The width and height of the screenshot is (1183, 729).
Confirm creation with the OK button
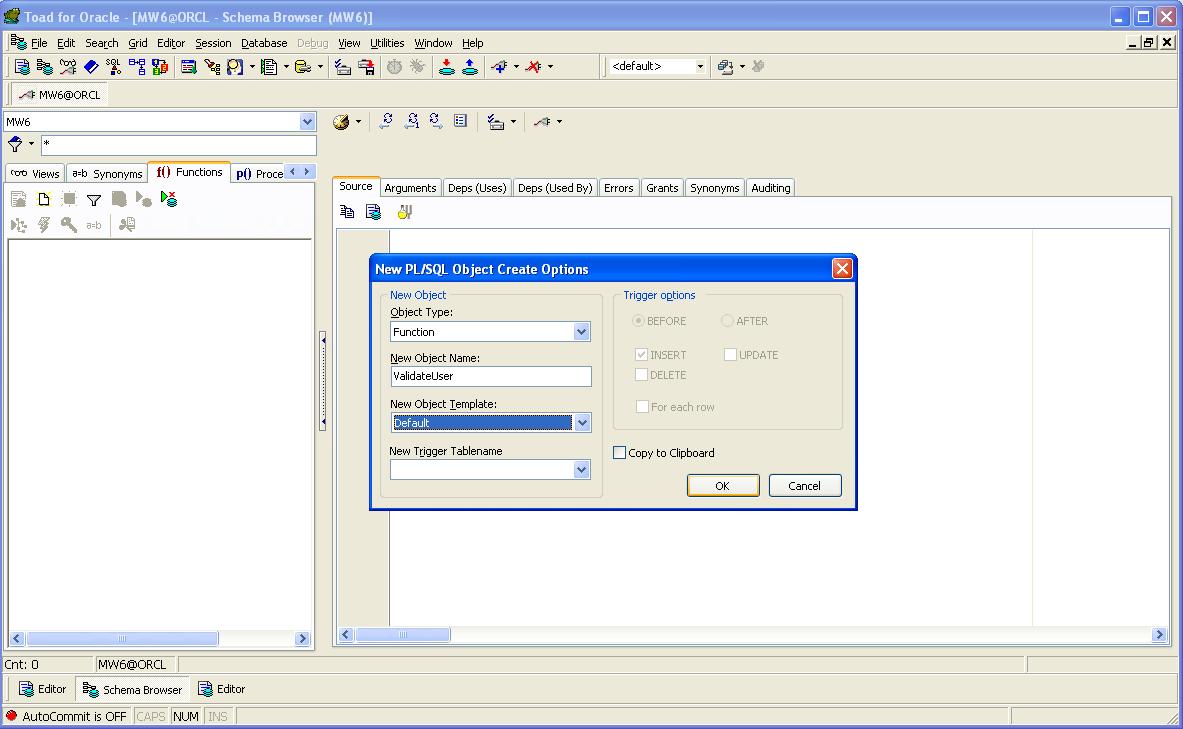722,485
